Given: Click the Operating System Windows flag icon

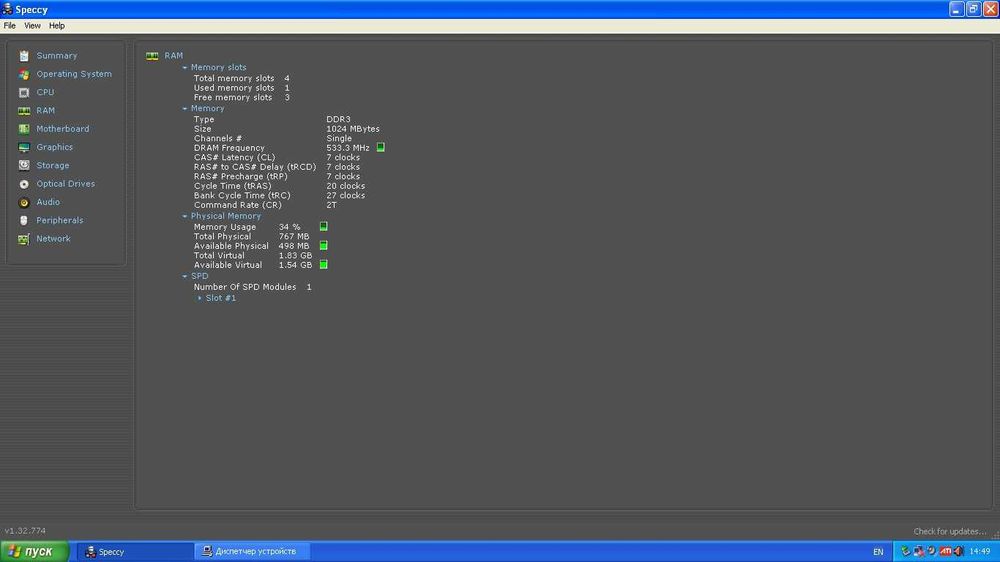Looking at the screenshot, I should 24,74.
